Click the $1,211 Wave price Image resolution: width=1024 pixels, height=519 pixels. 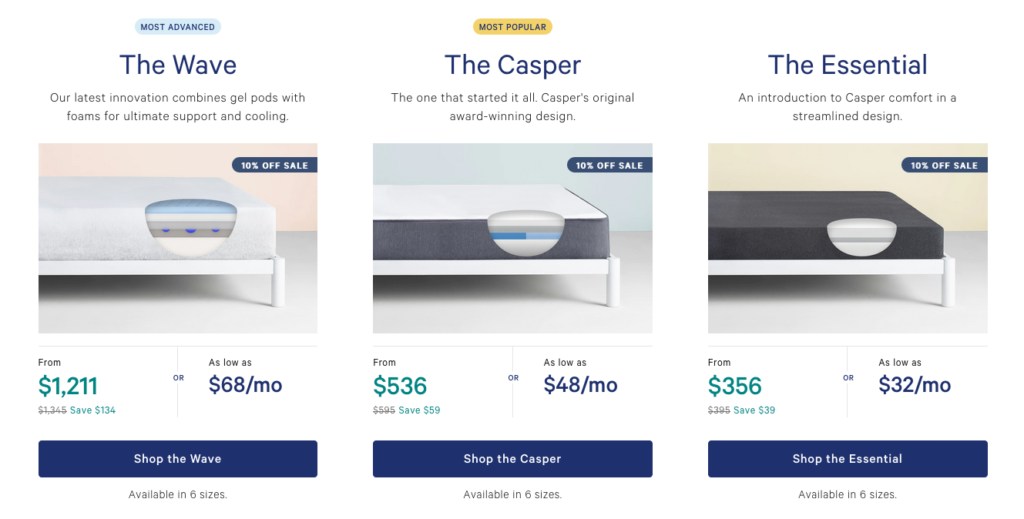pyautogui.click(x=68, y=386)
